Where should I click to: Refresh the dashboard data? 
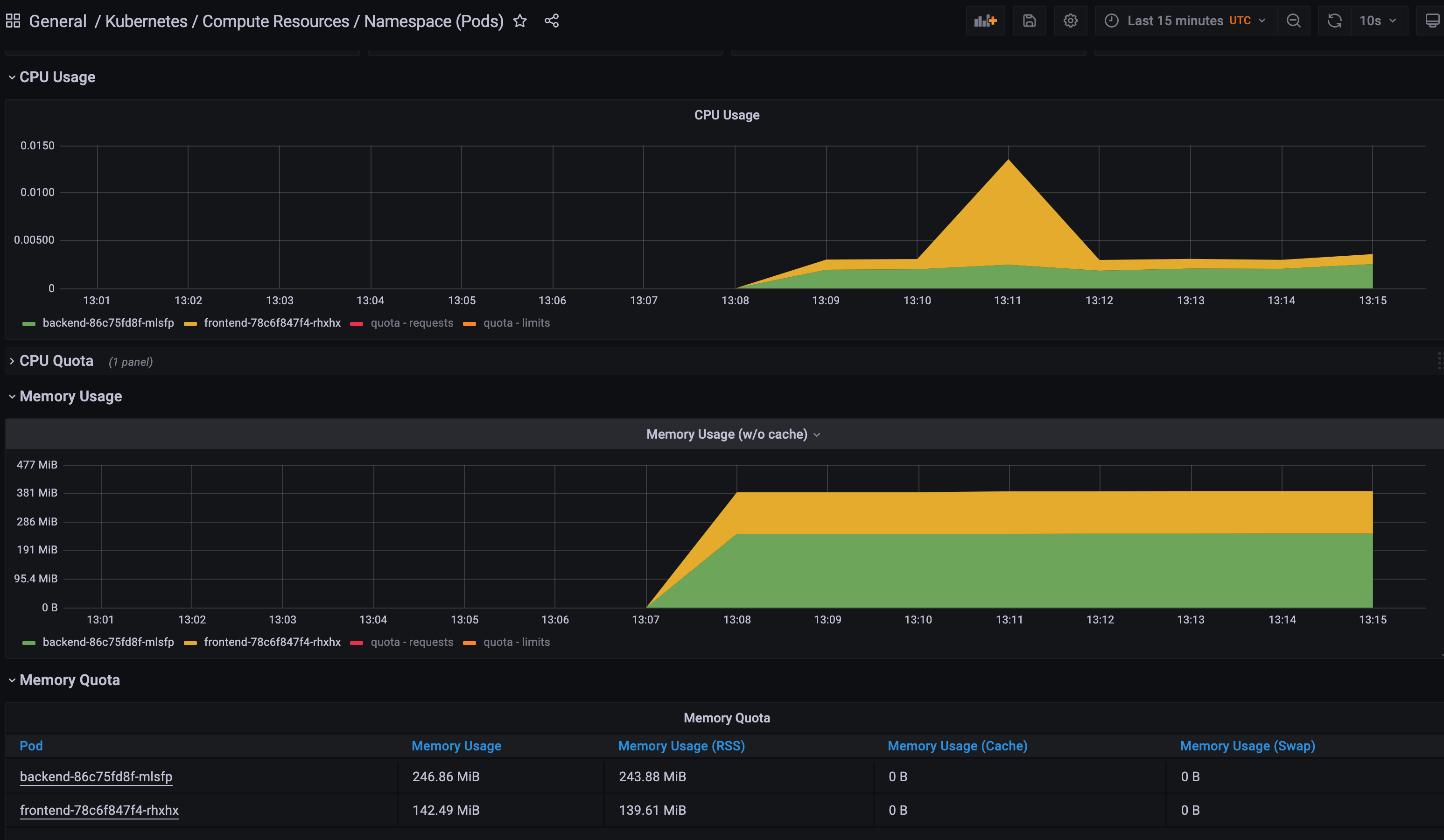[x=1334, y=21]
